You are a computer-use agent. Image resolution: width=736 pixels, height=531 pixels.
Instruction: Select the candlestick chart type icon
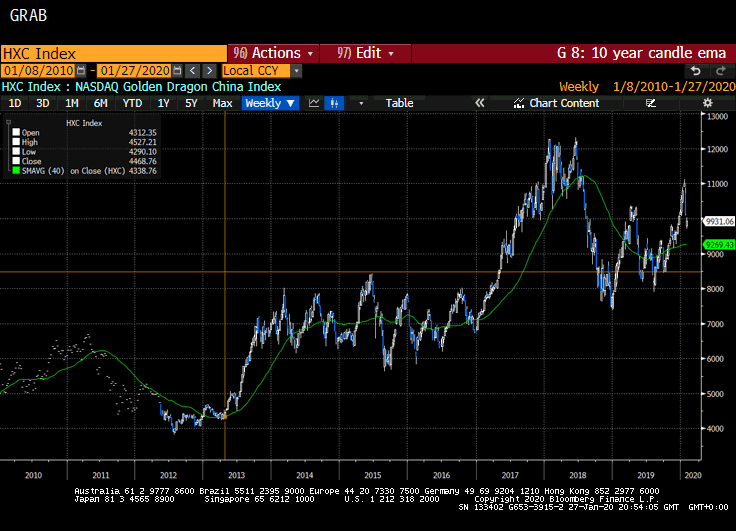click(x=338, y=103)
